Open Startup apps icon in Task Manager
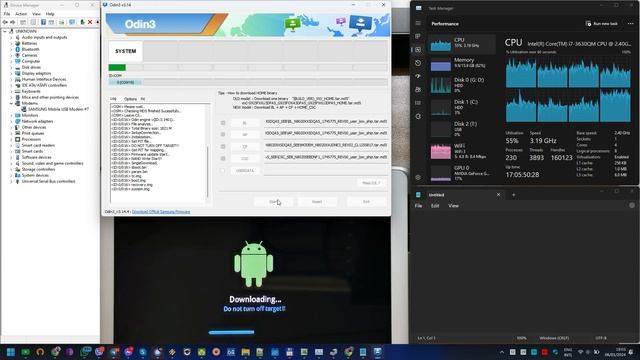This screenshot has width=640, height=360. coord(418,76)
